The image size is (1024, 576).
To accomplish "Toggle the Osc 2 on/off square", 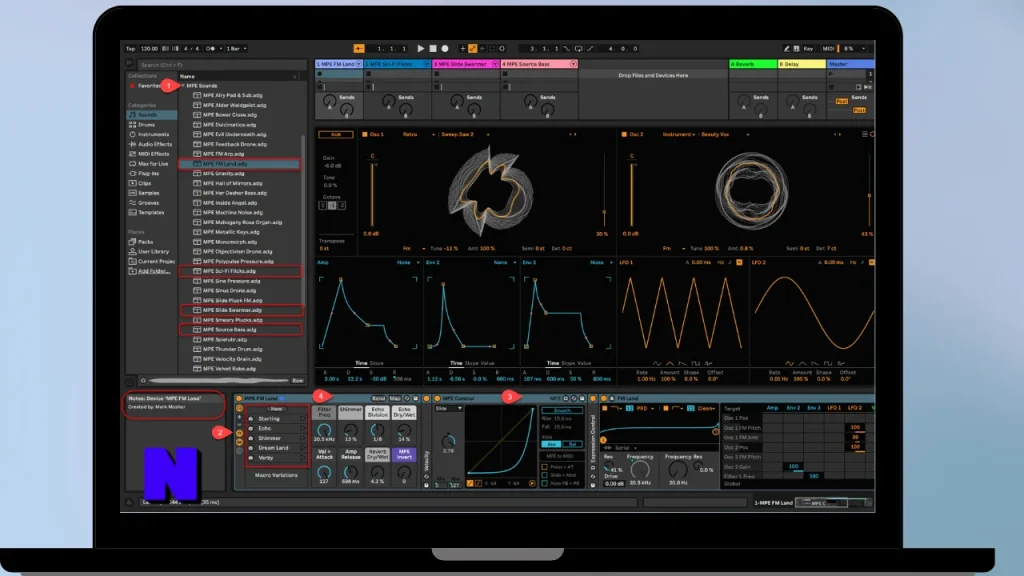I will pyautogui.click(x=624, y=135).
